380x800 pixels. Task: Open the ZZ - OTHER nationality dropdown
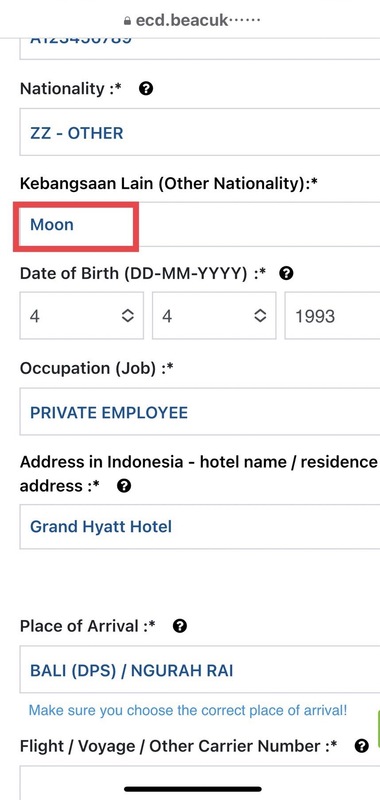tap(200, 132)
